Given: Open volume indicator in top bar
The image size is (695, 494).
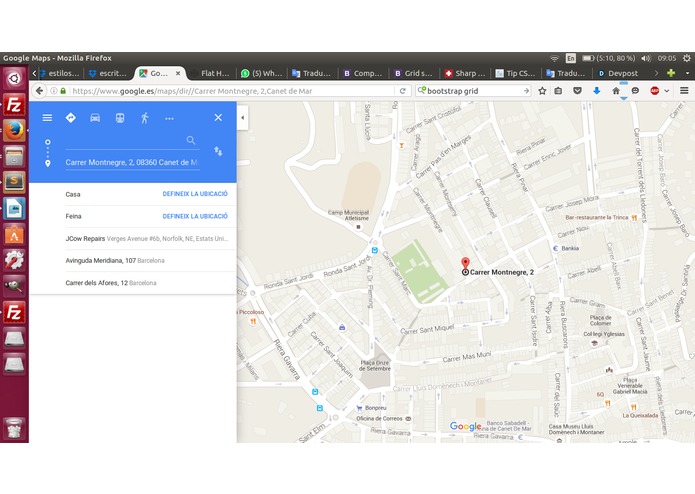Looking at the screenshot, I should pos(645,58).
